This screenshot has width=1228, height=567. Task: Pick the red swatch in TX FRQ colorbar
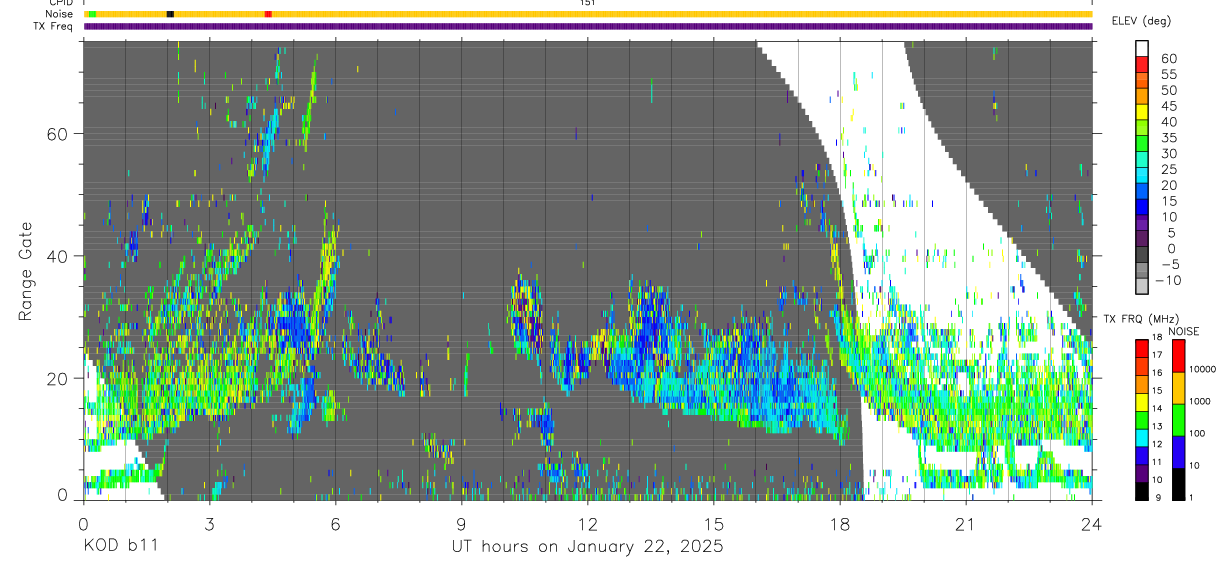coord(1142,347)
